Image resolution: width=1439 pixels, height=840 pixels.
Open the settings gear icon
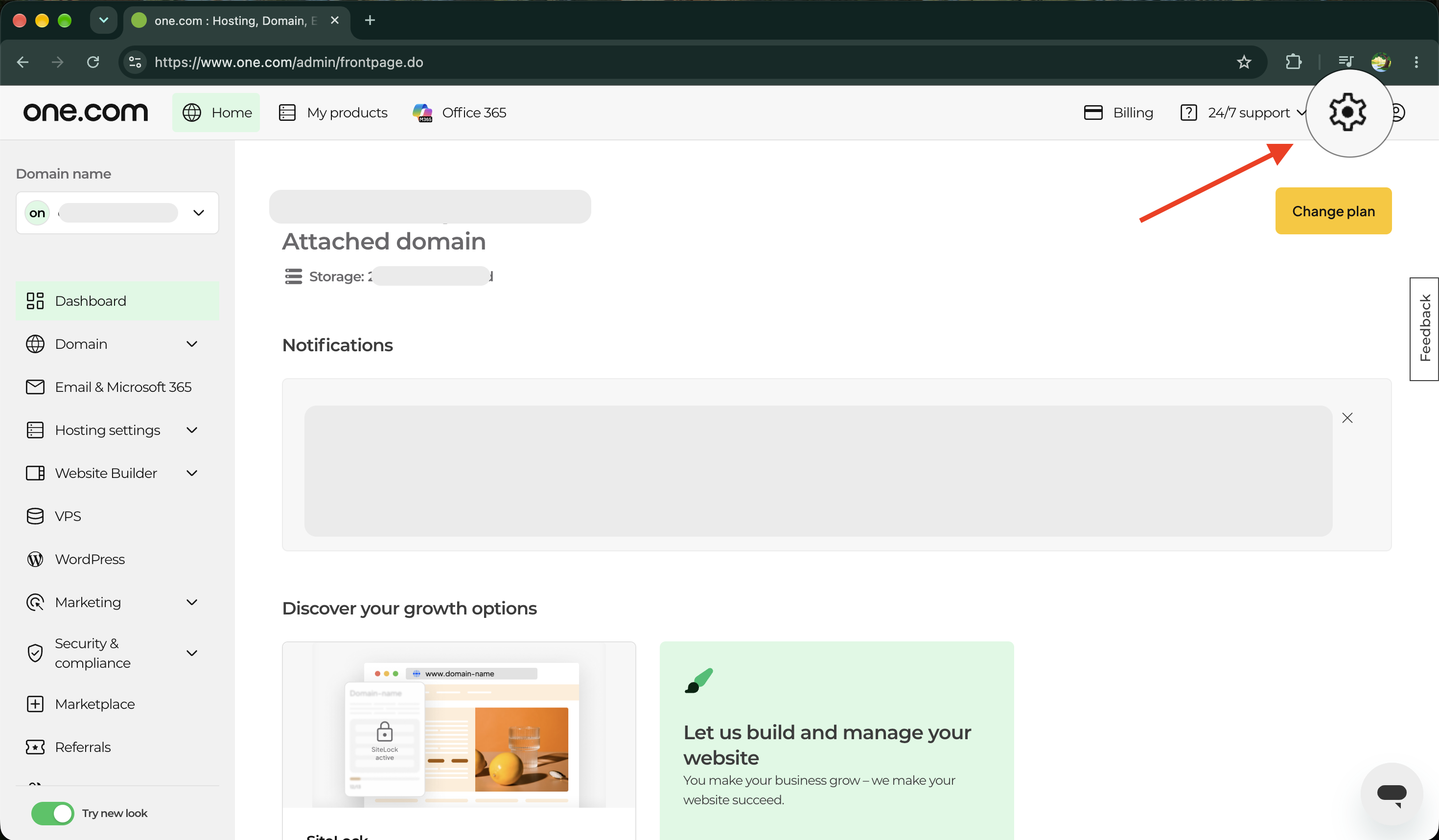(1347, 113)
